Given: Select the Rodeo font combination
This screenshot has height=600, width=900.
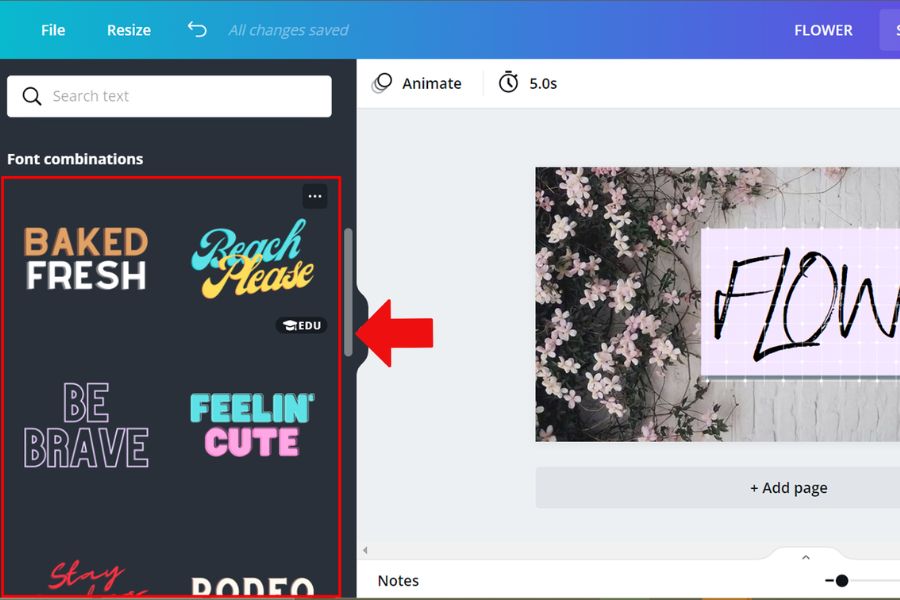Looking at the screenshot, I should pyautogui.click(x=252, y=586).
